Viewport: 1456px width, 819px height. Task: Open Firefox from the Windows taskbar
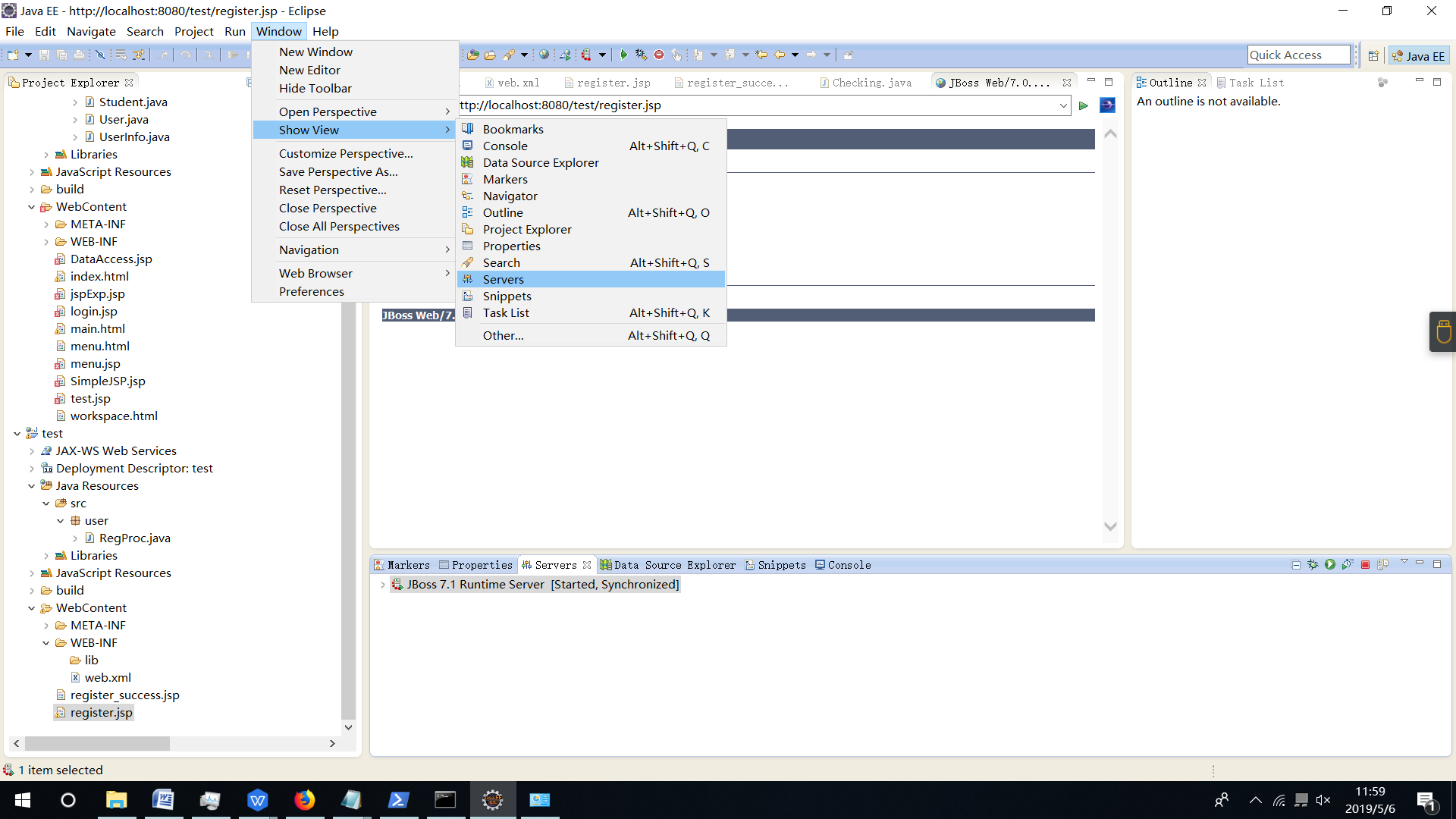coord(304,800)
